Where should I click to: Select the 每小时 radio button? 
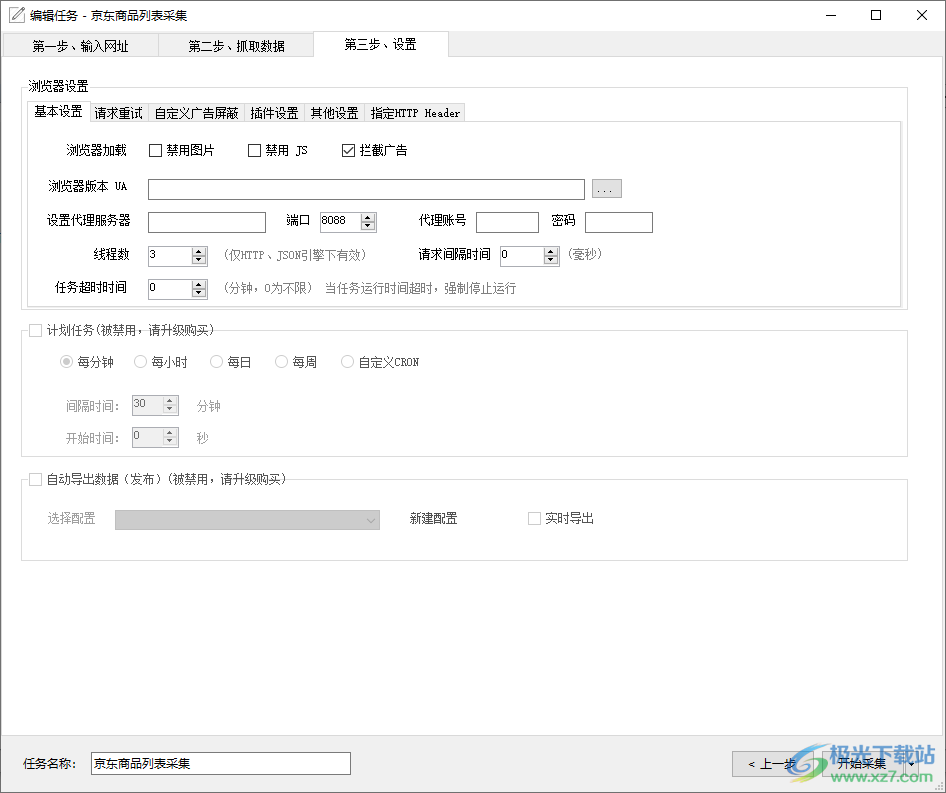pyautogui.click(x=140, y=361)
